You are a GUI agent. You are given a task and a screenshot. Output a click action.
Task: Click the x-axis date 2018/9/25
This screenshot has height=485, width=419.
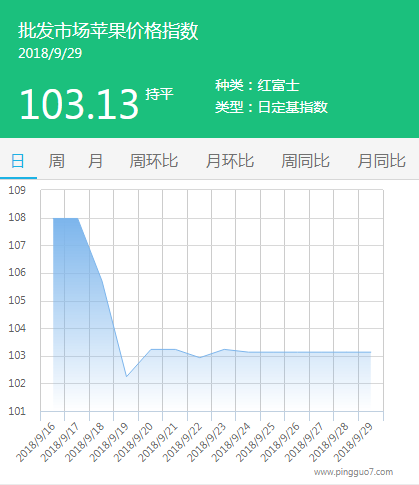pos(256,442)
